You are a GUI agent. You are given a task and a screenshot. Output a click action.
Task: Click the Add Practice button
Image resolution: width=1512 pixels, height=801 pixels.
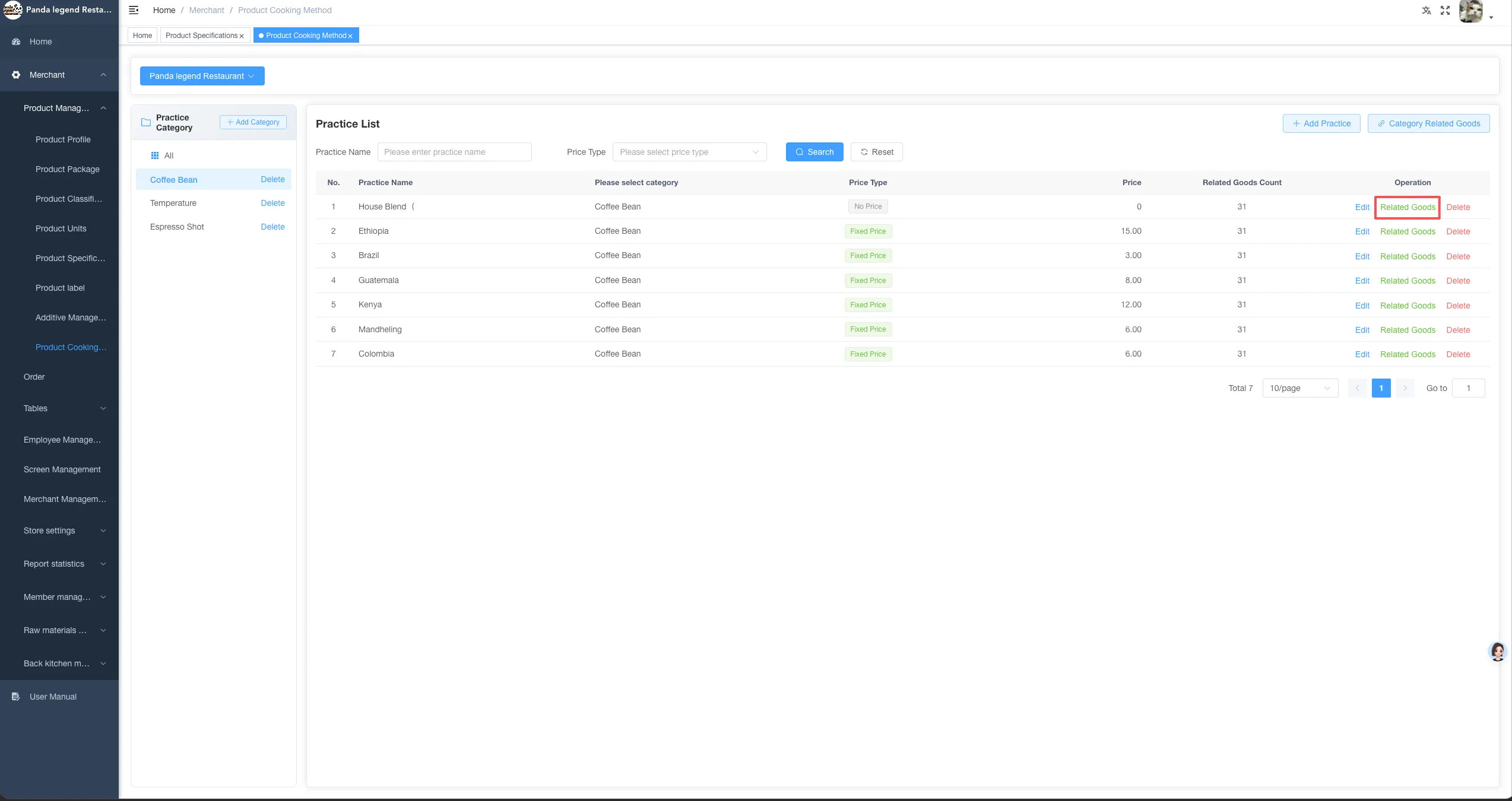[x=1321, y=123]
